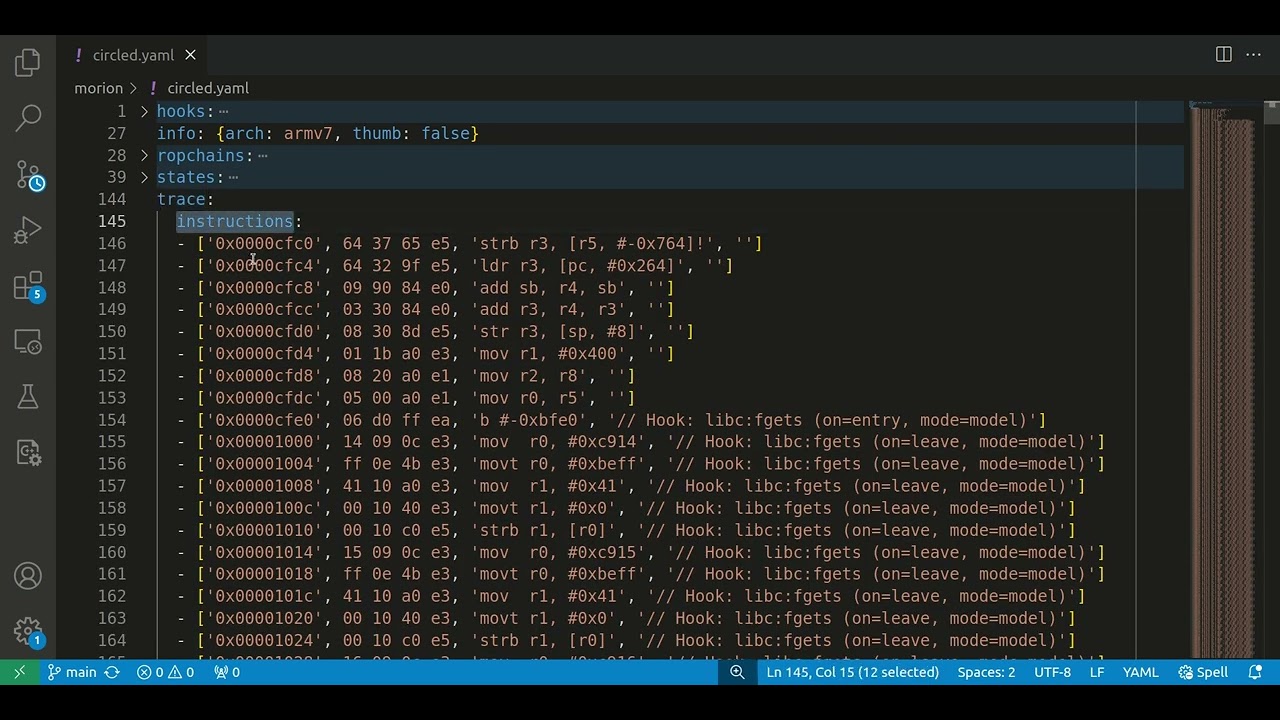The image size is (1280, 720).
Task: Click address '0x0000cfc0' text
Action: tap(264, 243)
